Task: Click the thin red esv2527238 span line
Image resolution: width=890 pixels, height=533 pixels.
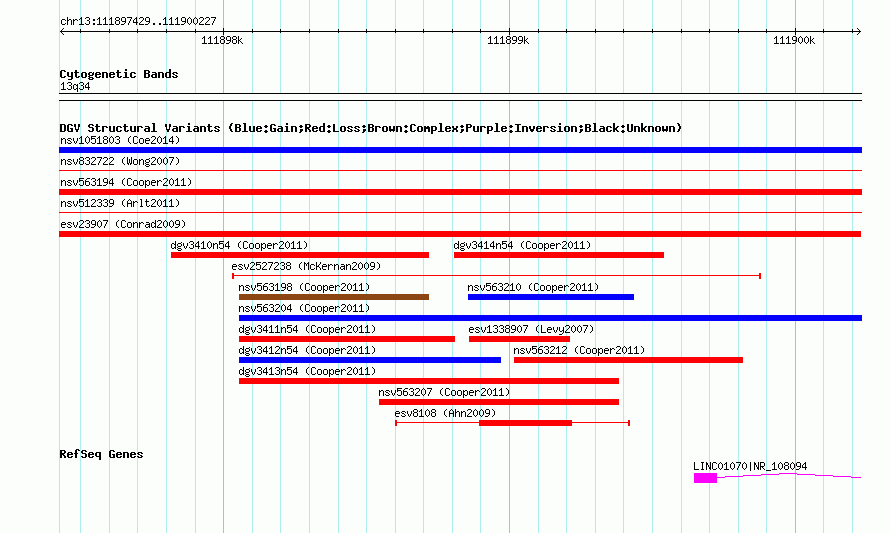Action: tap(496, 276)
